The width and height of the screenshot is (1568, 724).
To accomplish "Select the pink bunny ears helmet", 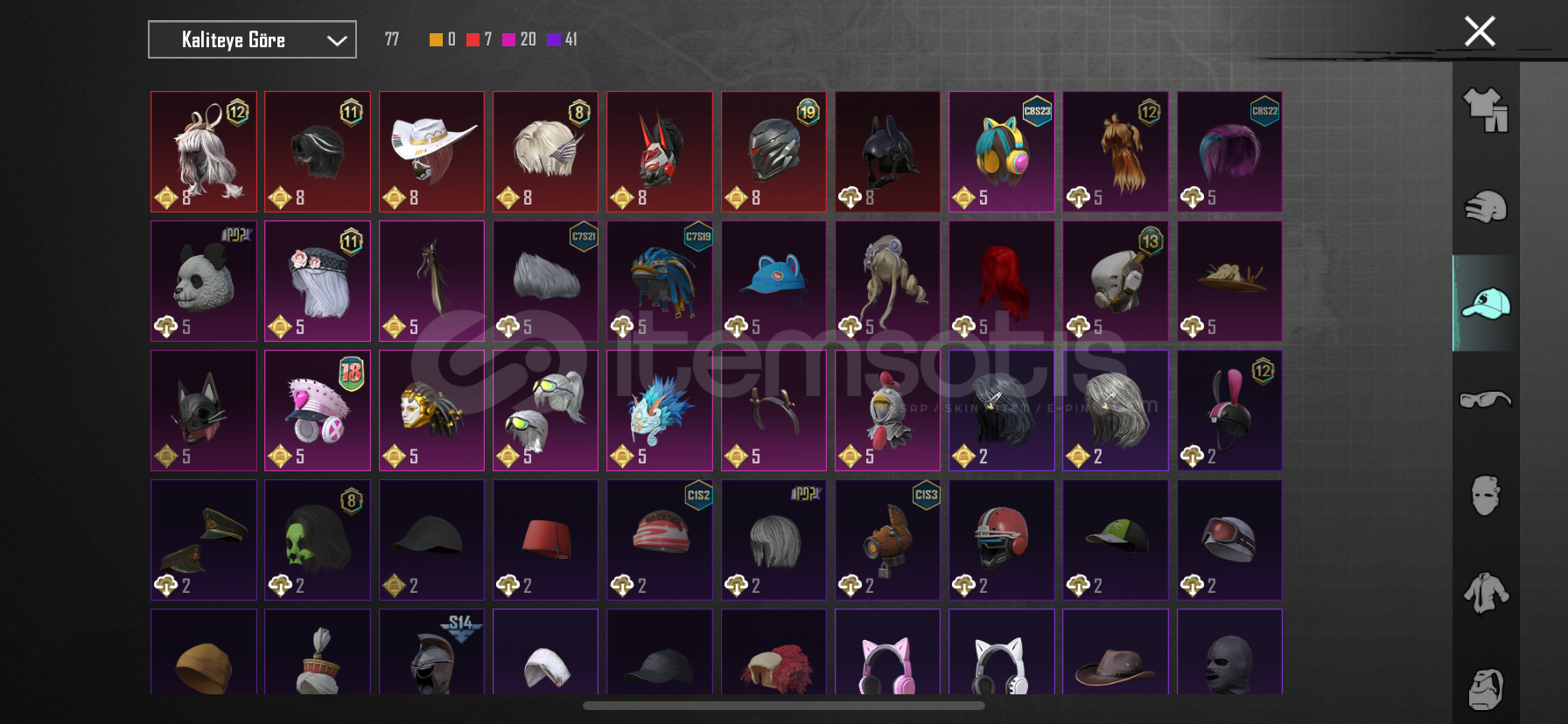I will click(x=1229, y=410).
